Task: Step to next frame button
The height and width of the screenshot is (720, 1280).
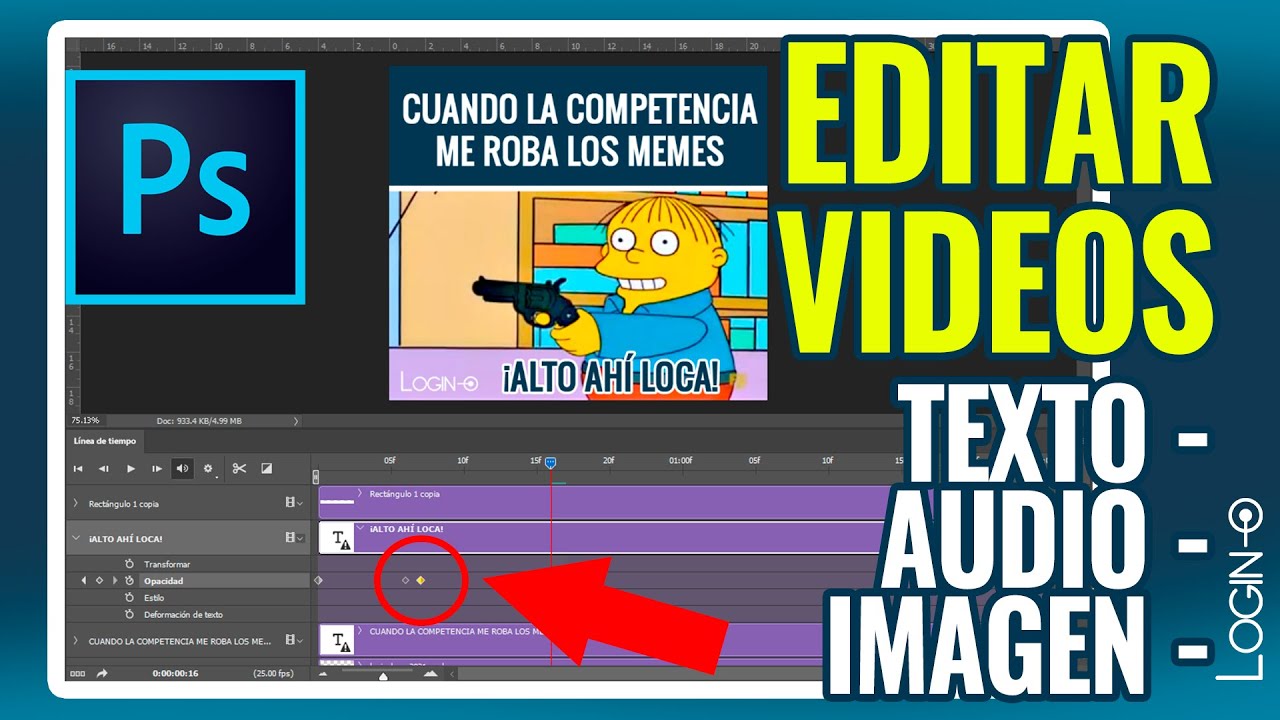Action: 156,468
